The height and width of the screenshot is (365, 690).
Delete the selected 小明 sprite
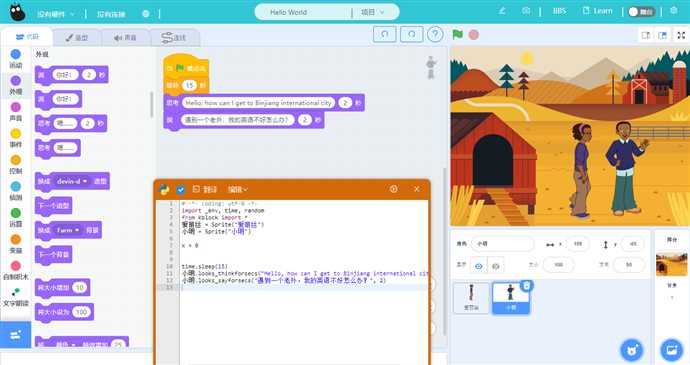coord(526,286)
